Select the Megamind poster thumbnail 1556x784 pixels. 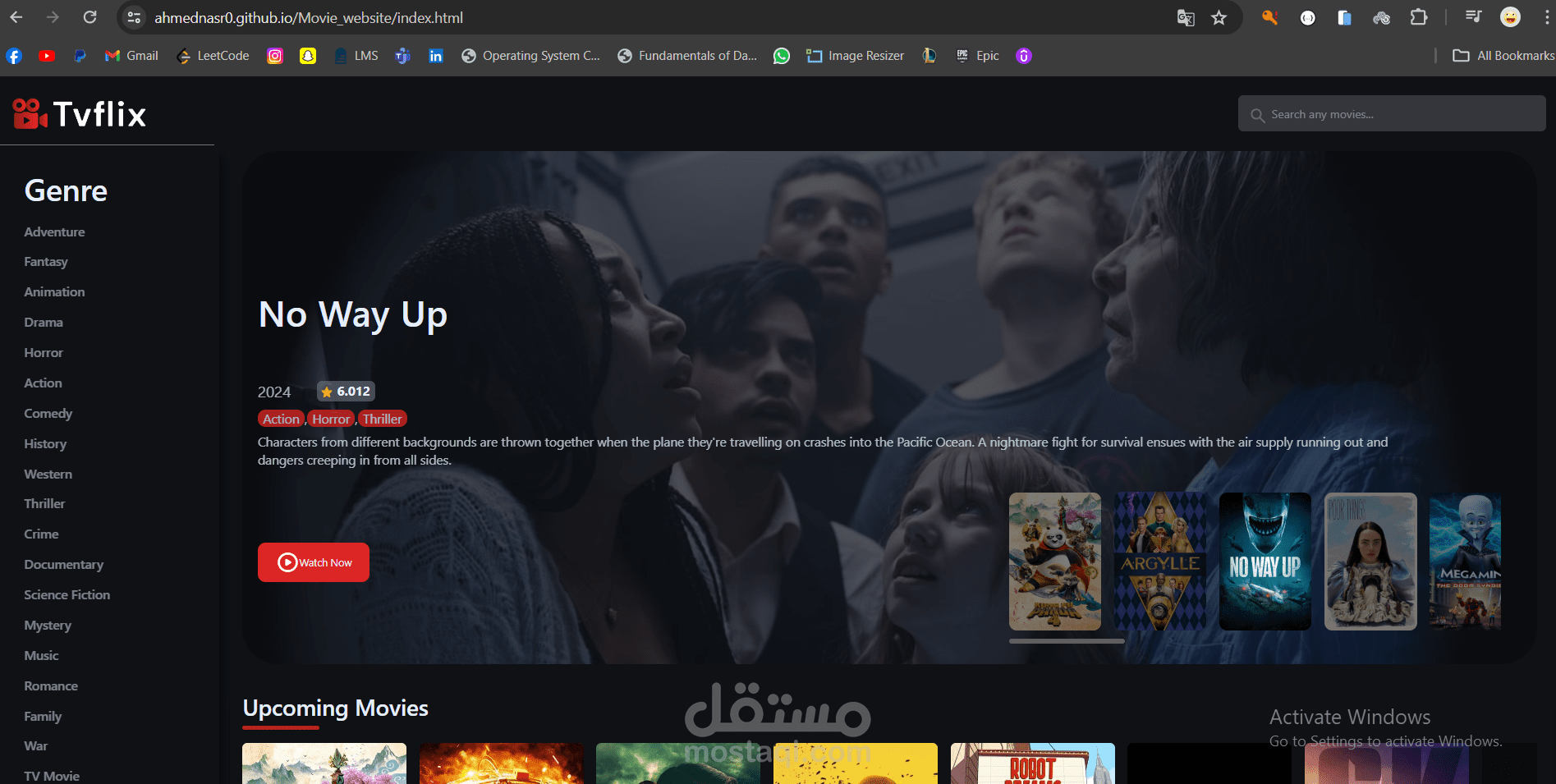[x=1465, y=562]
